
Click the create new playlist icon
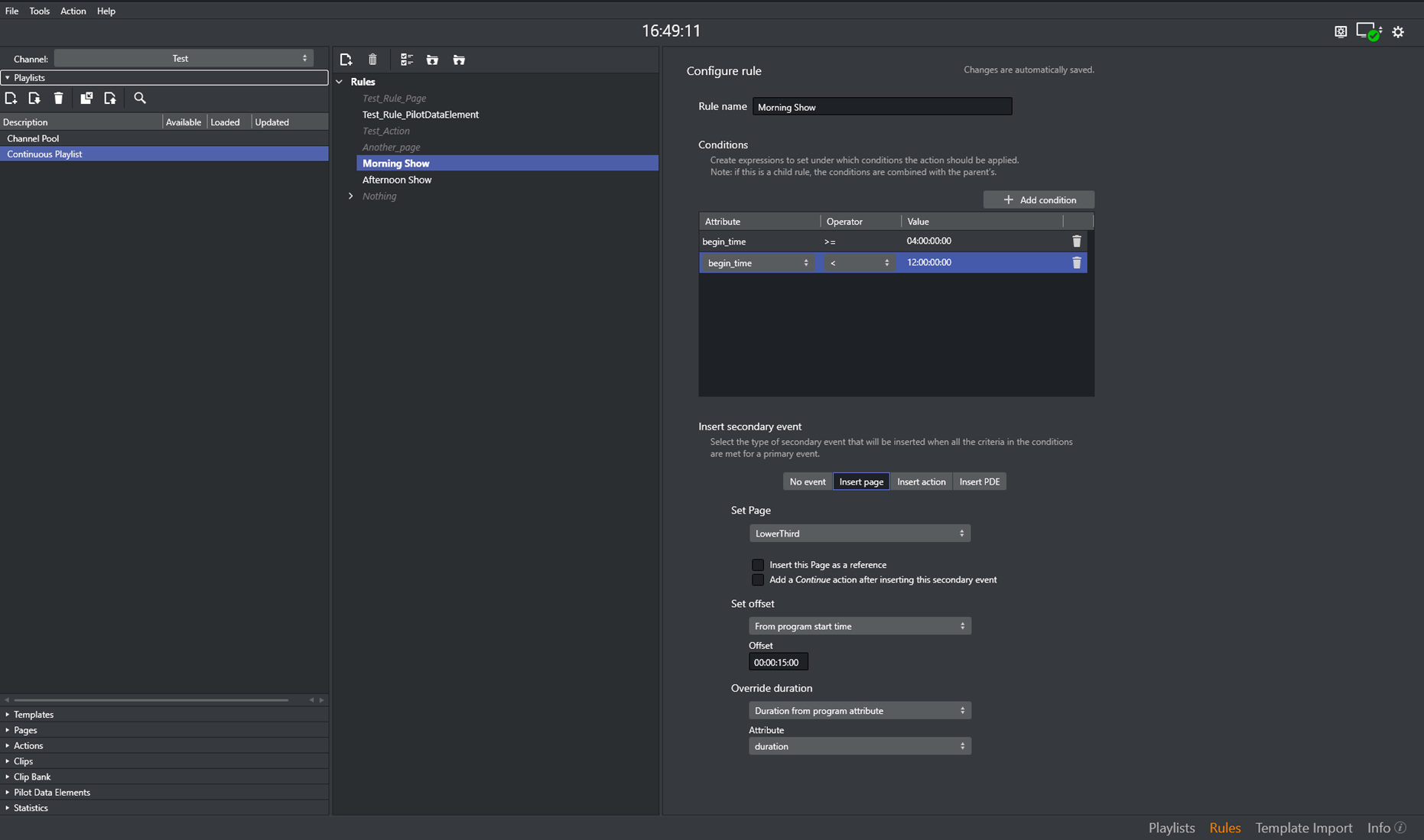click(11, 98)
